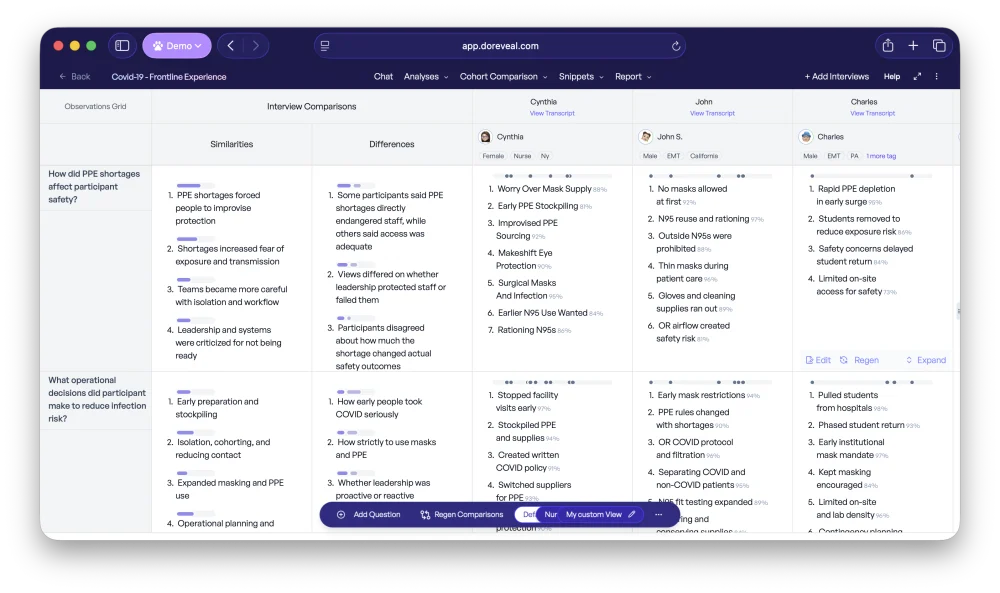
Task: Click Cynthia's avatar picture
Action: coord(485,136)
